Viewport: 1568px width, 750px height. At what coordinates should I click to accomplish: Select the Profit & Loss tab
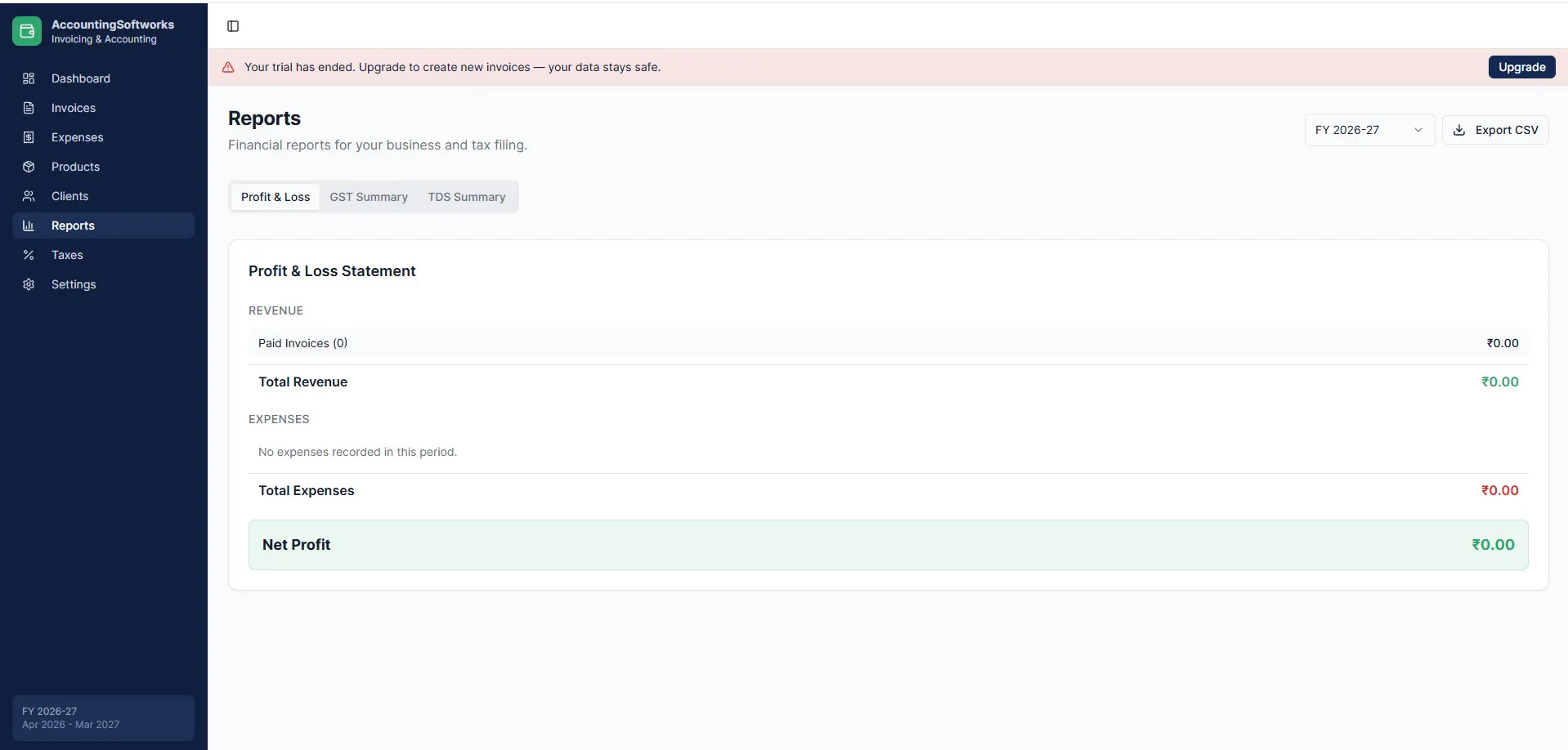[x=276, y=197]
